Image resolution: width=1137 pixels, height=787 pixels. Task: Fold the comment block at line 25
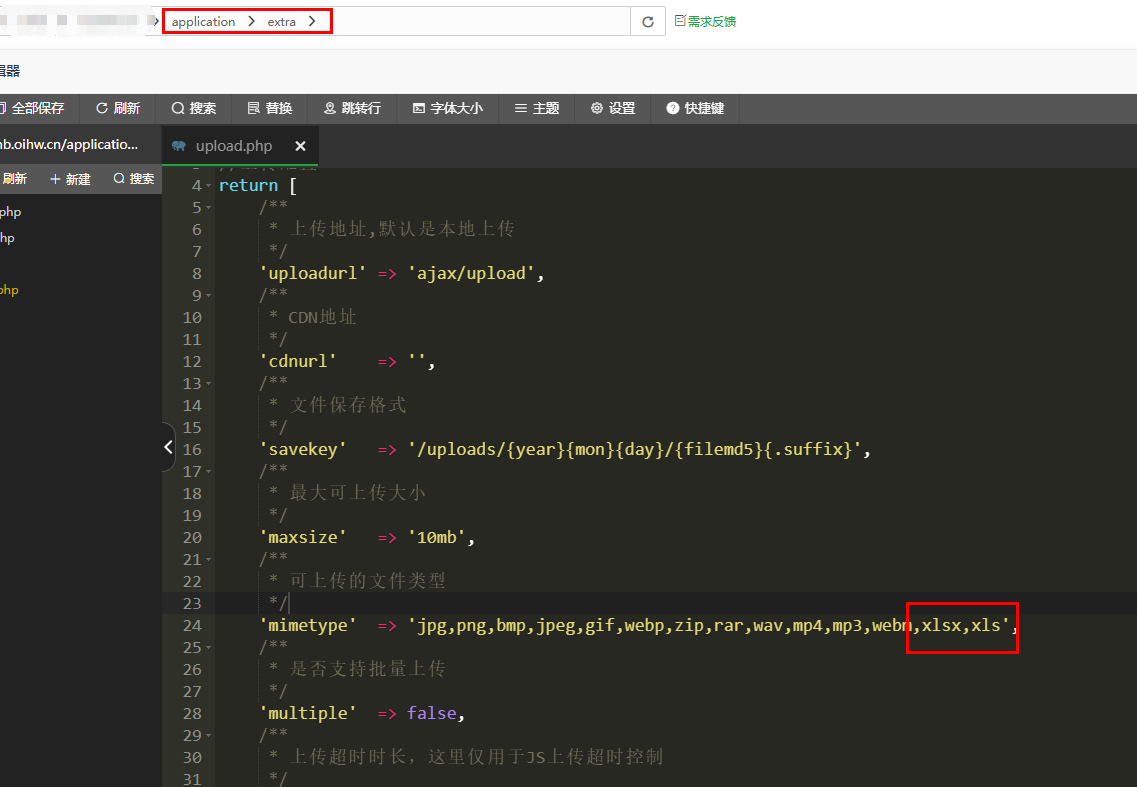tap(209, 648)
